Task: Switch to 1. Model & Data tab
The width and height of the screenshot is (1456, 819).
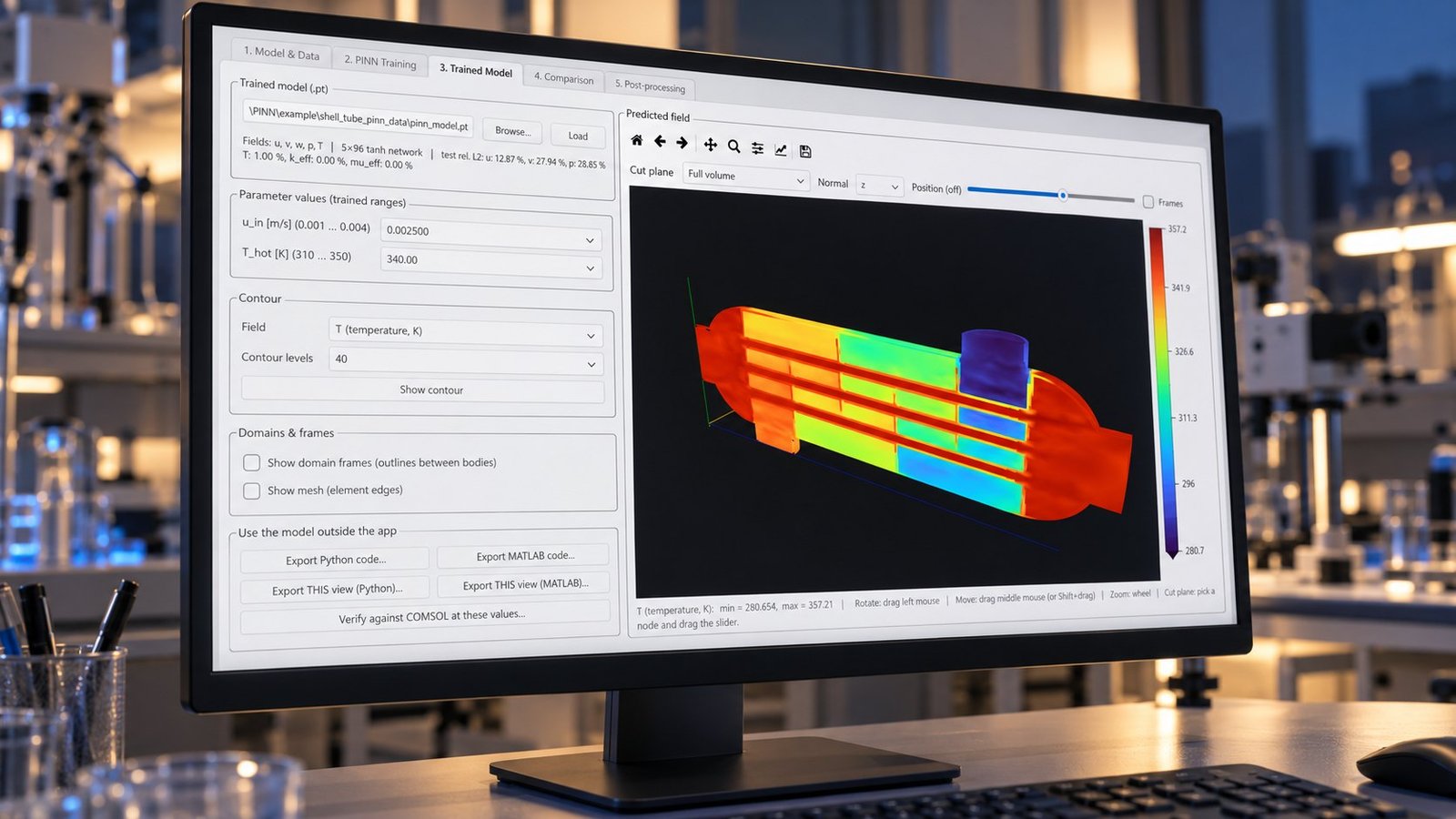Action: pos(281,54)
